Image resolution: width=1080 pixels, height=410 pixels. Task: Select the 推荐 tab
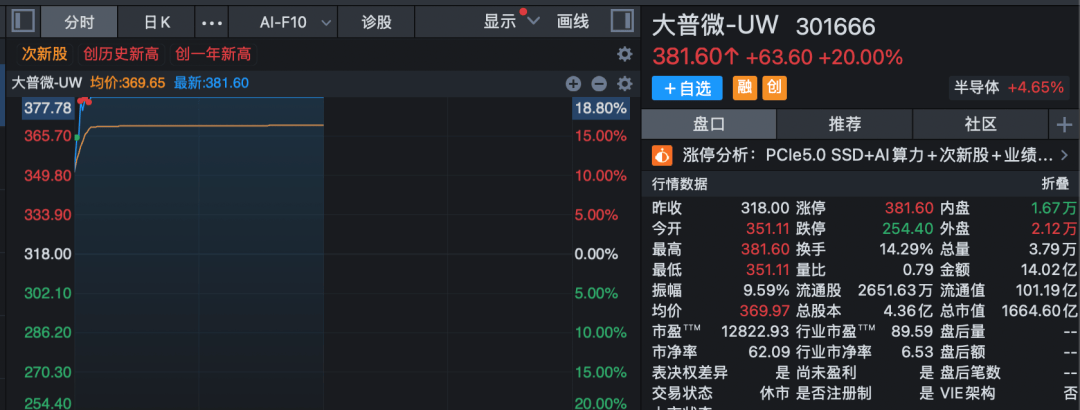pos(844,125)
